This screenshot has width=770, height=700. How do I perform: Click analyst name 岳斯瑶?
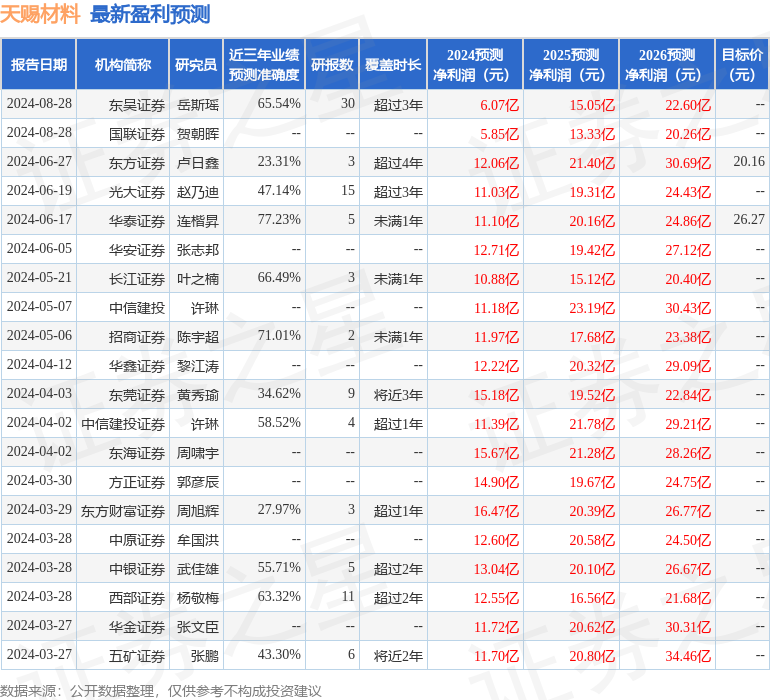click(x=198, y=105)
